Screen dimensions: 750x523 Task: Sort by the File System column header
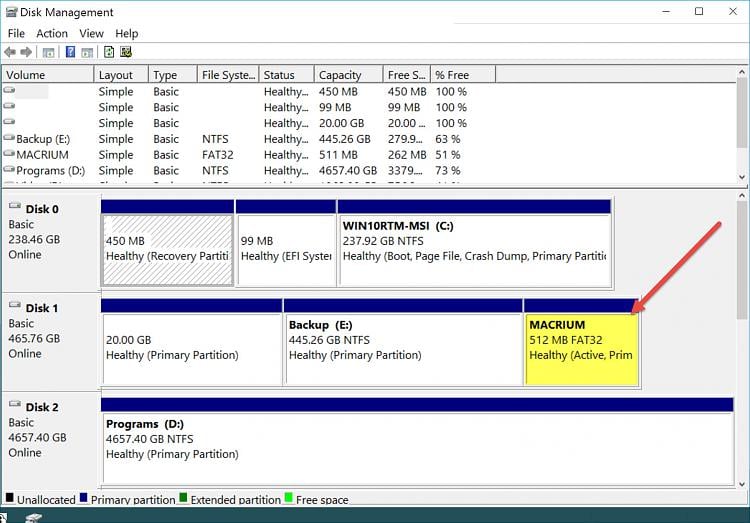tap(228, 75)
